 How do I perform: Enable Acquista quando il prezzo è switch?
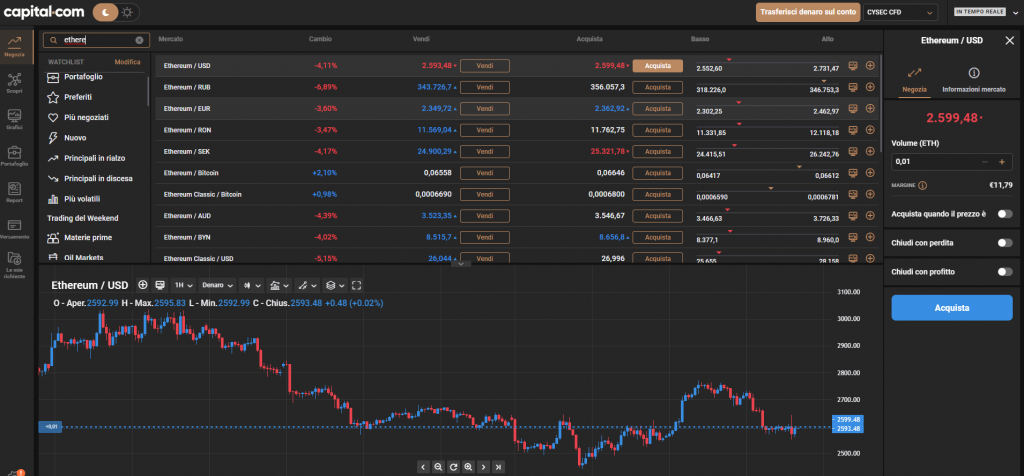(1004, 214)
